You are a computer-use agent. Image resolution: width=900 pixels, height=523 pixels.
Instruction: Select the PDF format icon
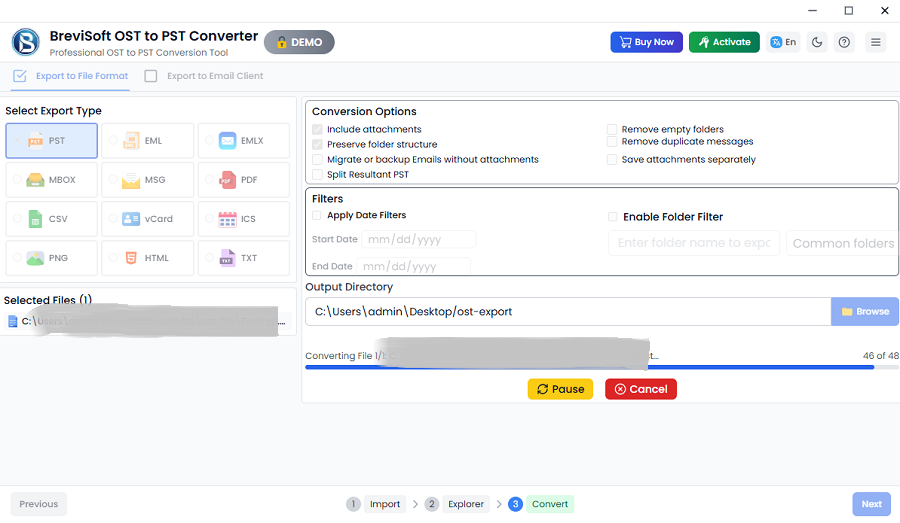tap(227, 180)
